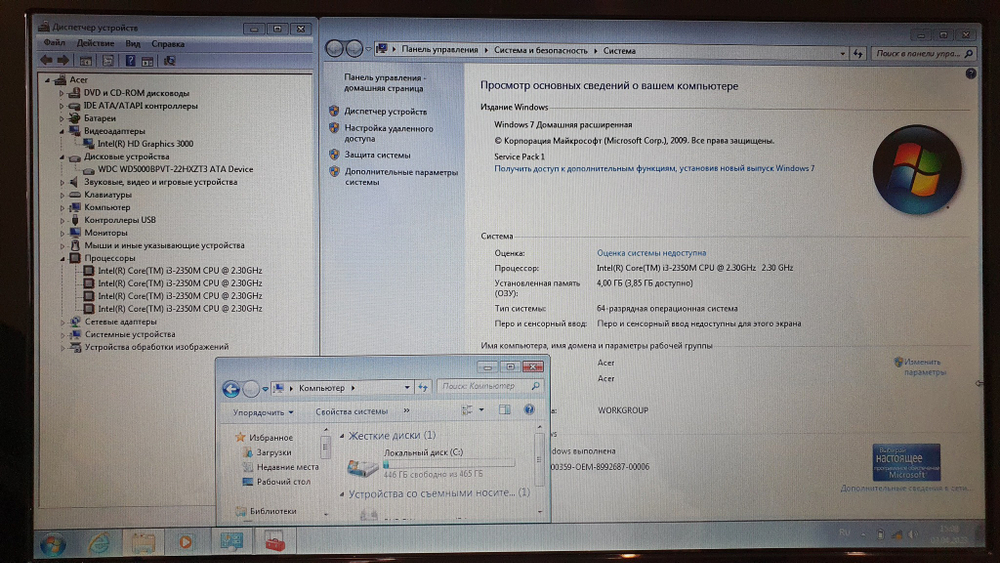1000x563 pixels.
Task: Collapse the Процессоры node
Action: coord(62,259)
